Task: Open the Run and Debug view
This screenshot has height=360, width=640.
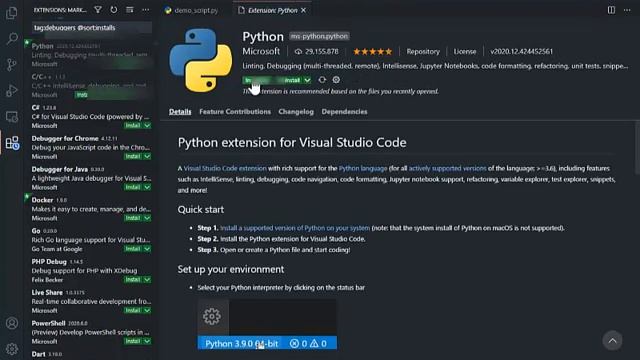Action: click(x=12, y=91)
